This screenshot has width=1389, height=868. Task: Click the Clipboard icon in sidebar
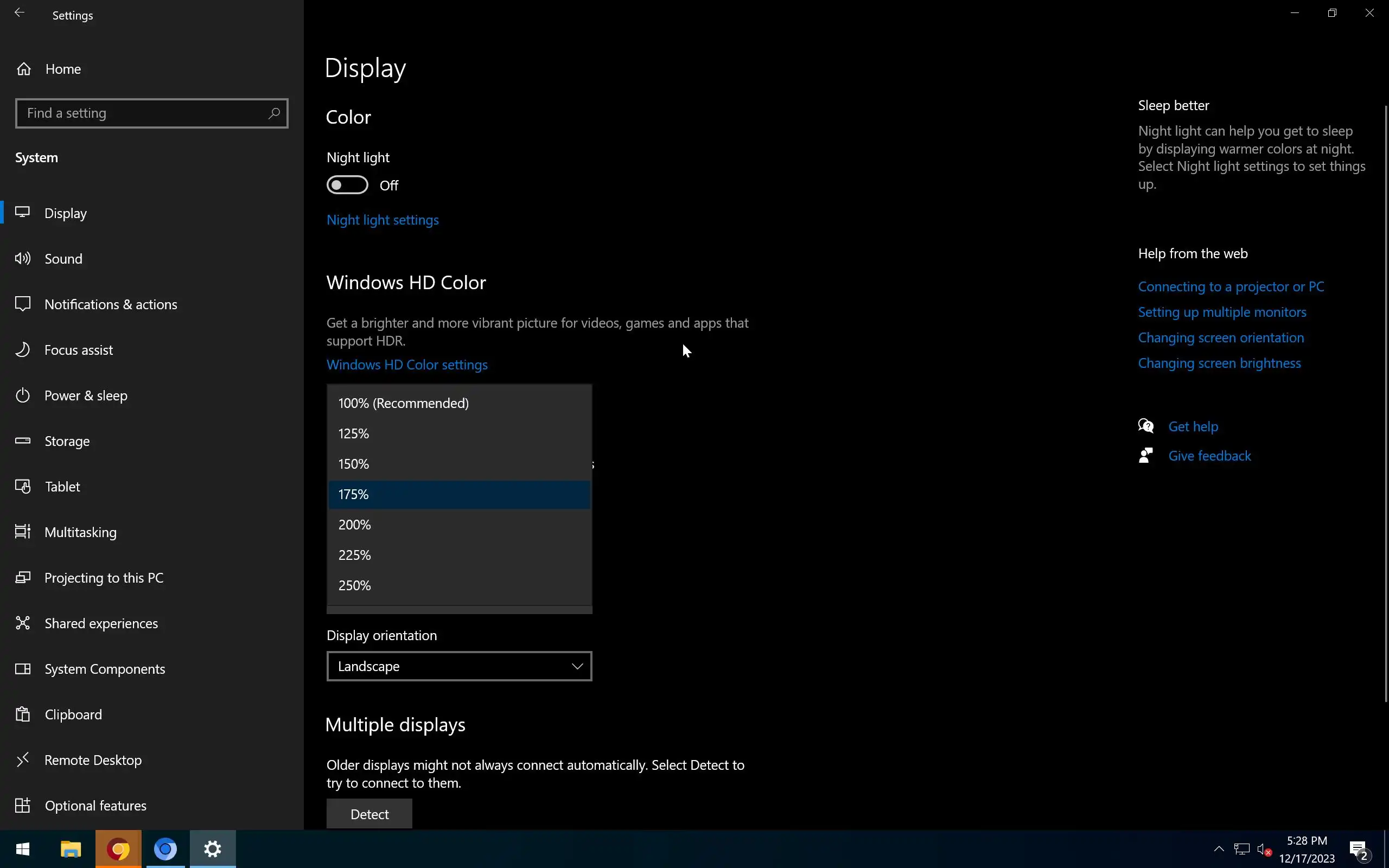[22, 714]
